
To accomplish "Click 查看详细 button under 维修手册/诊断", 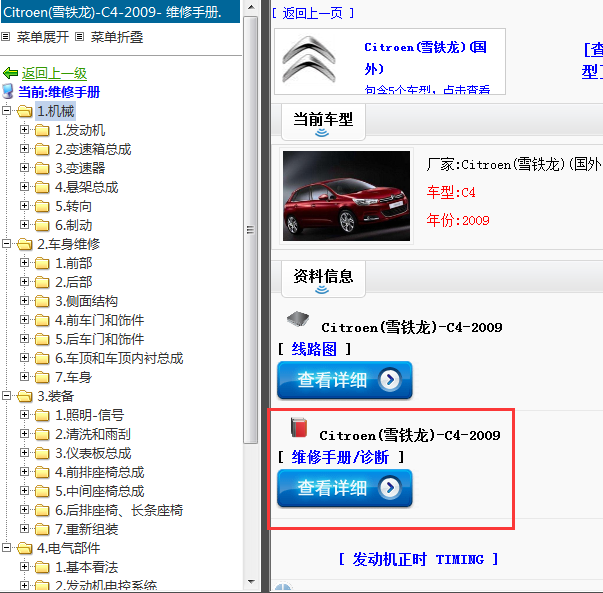I will pos(345,488).
